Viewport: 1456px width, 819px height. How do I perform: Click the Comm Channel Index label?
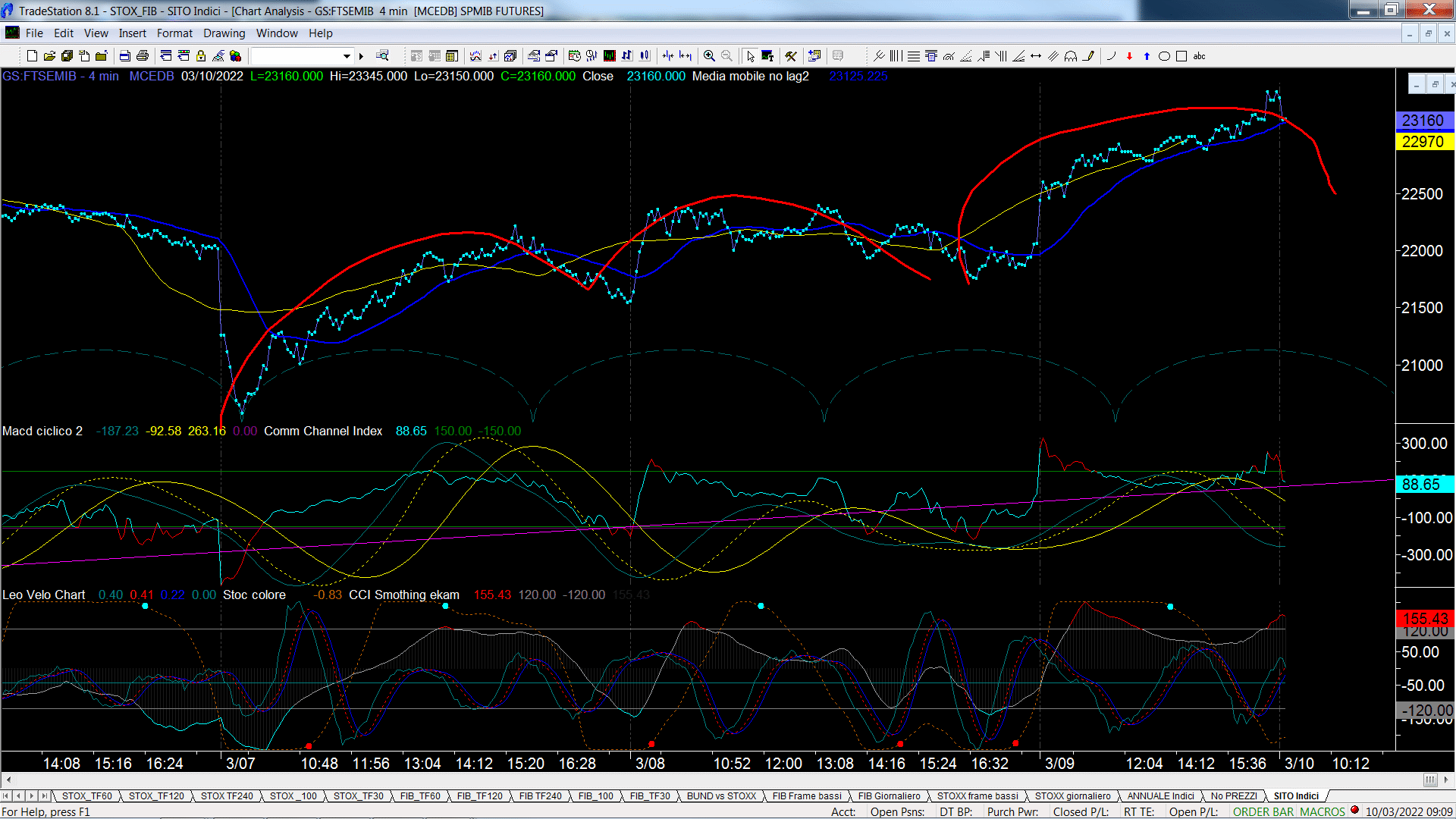(323, 431)
